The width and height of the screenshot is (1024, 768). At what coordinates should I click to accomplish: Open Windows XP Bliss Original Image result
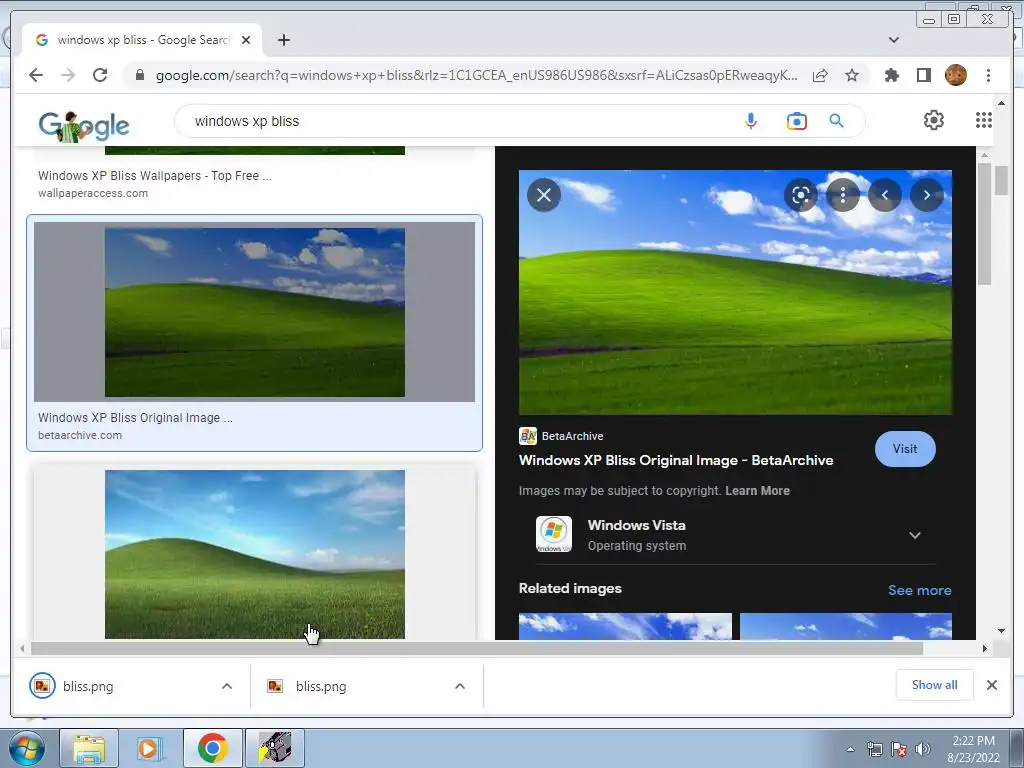click(x=135, y=417)
